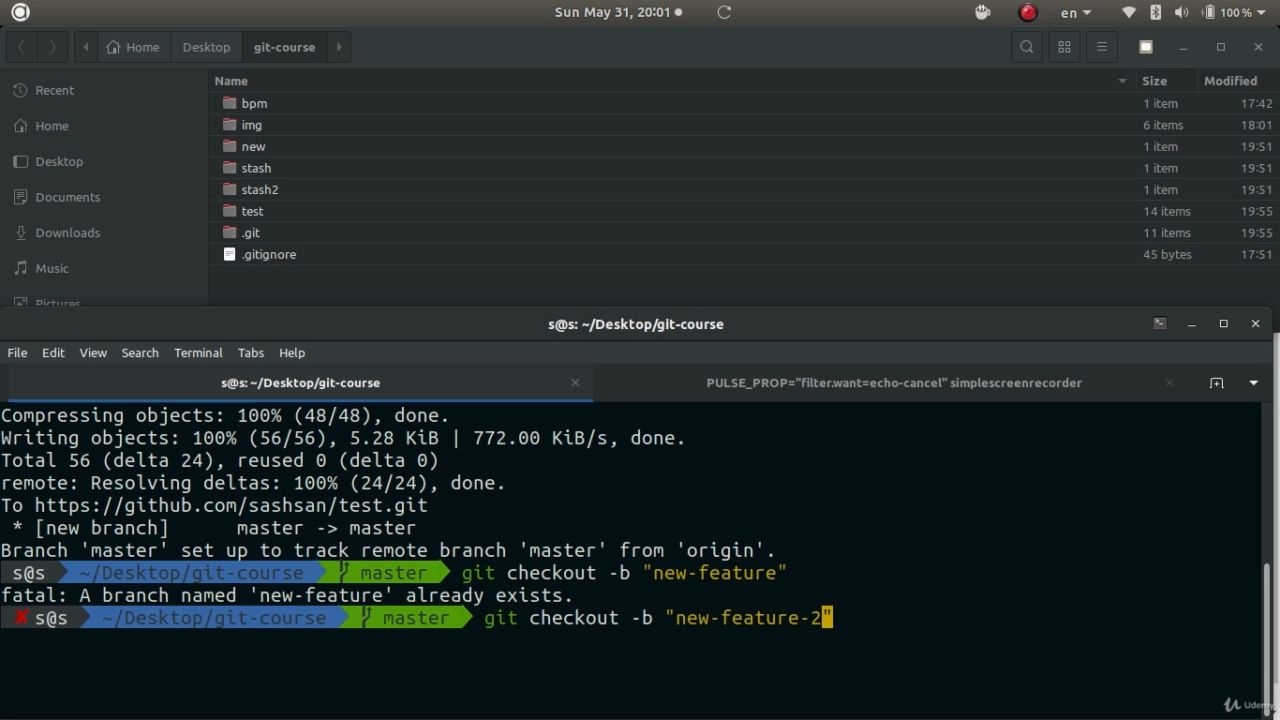The image size is (1280, 720).
Task: Select the '.git' folder name
Action: [x=250, y=233]
